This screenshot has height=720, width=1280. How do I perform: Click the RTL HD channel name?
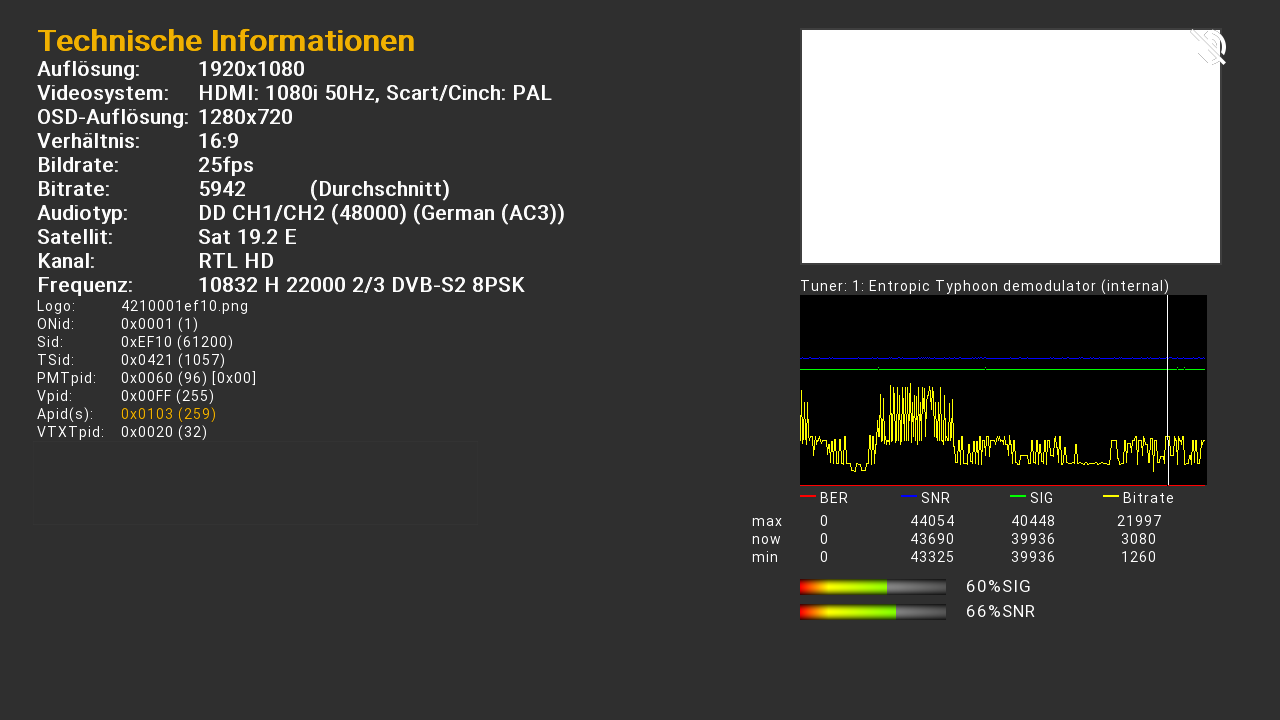236,261
